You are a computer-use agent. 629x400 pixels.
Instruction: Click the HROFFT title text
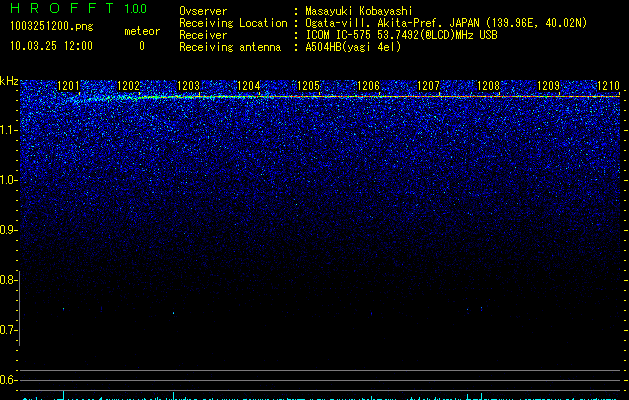[x=62, y=8]
